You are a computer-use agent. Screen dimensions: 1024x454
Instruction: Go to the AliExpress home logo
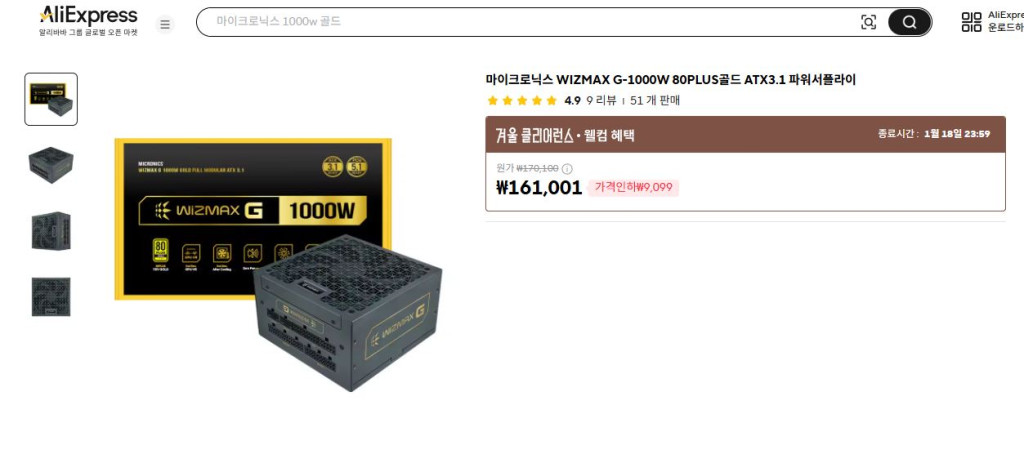88,21
